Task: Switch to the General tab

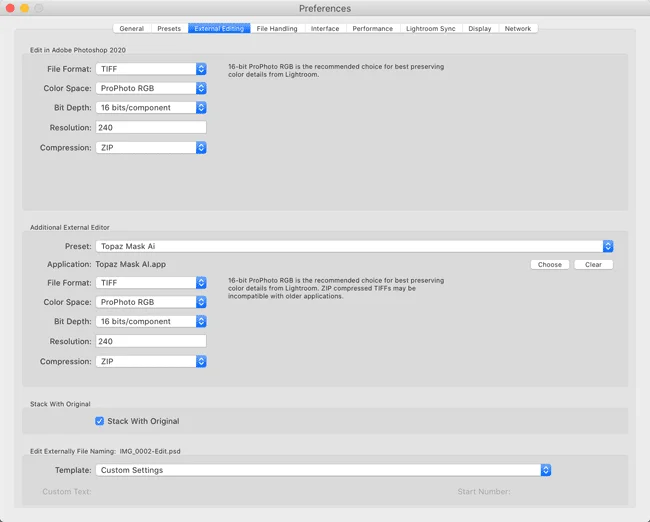Action: tap(131, 29)
